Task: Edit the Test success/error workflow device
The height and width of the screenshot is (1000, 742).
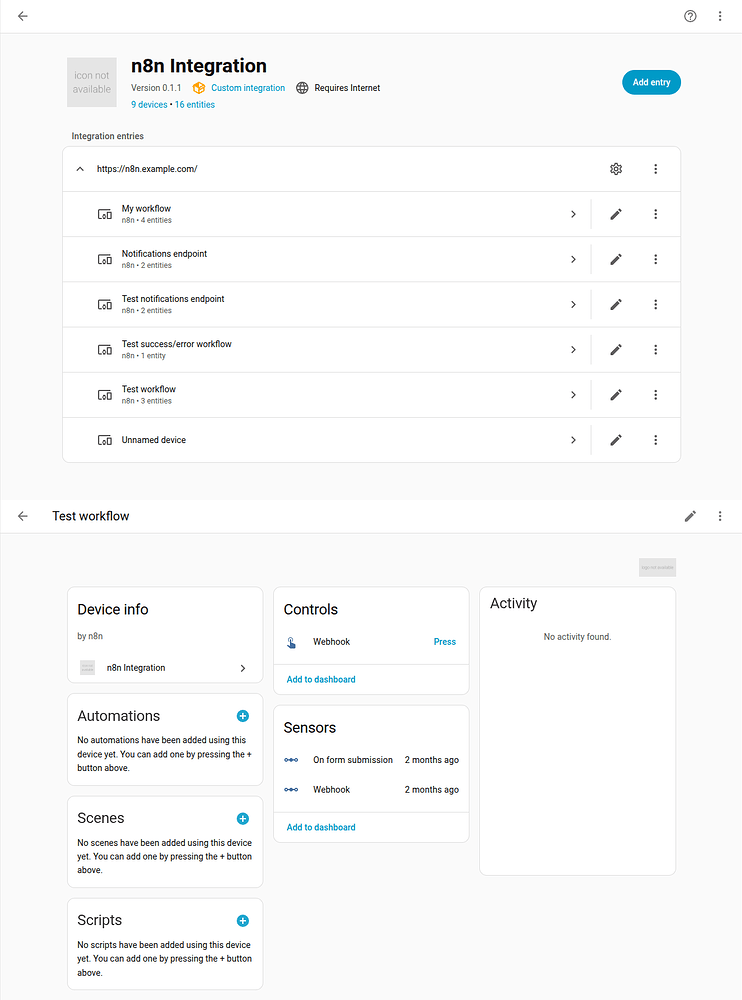Action: (x=616, y=349)
